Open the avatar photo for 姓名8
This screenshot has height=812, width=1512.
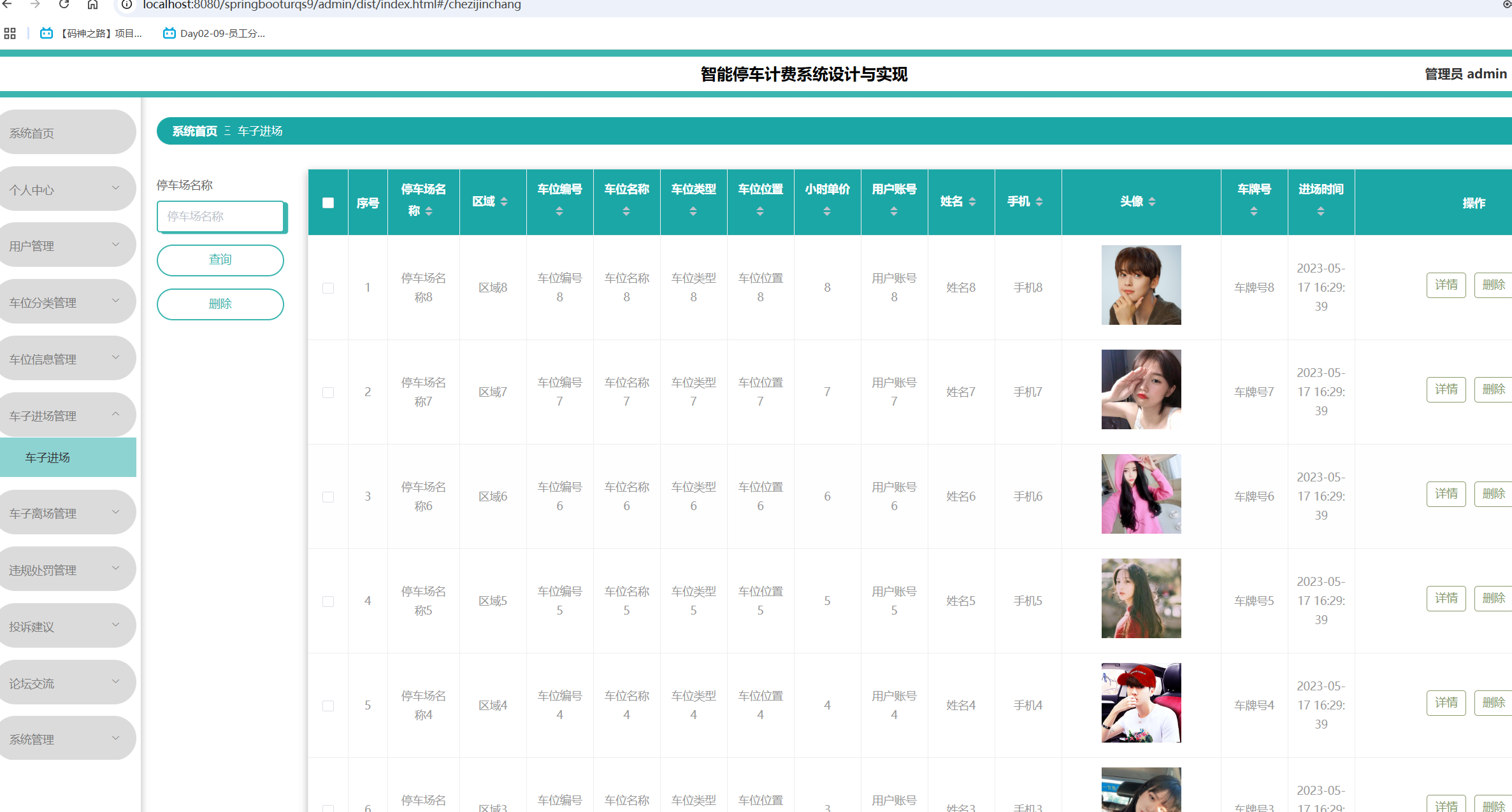(x=1141, y=285)
